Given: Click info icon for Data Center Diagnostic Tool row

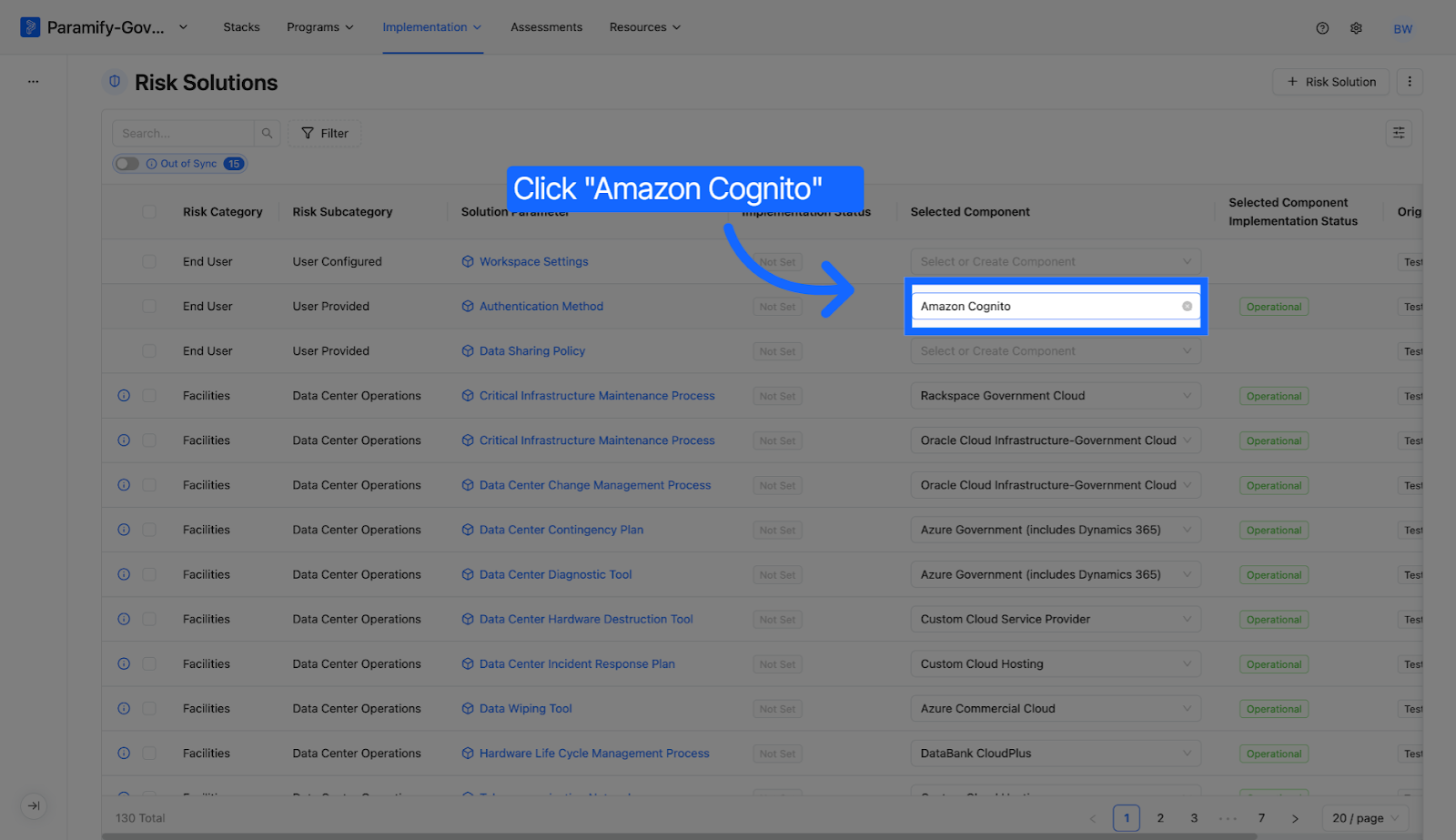Looking at the screenshot, I should 124,574.
